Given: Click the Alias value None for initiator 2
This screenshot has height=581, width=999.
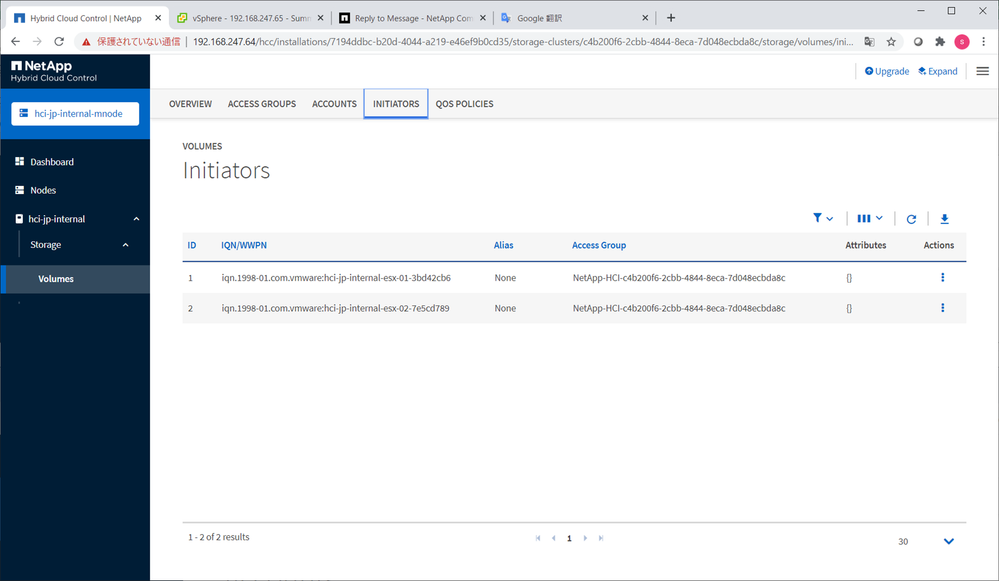Looking at the screenshot, I should point(505,308).
